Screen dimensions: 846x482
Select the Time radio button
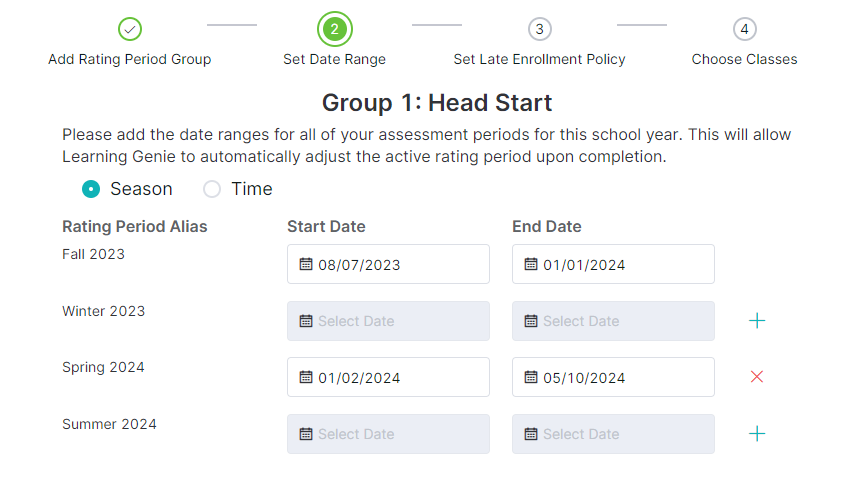pyautogui.click(x=212, y=189)
